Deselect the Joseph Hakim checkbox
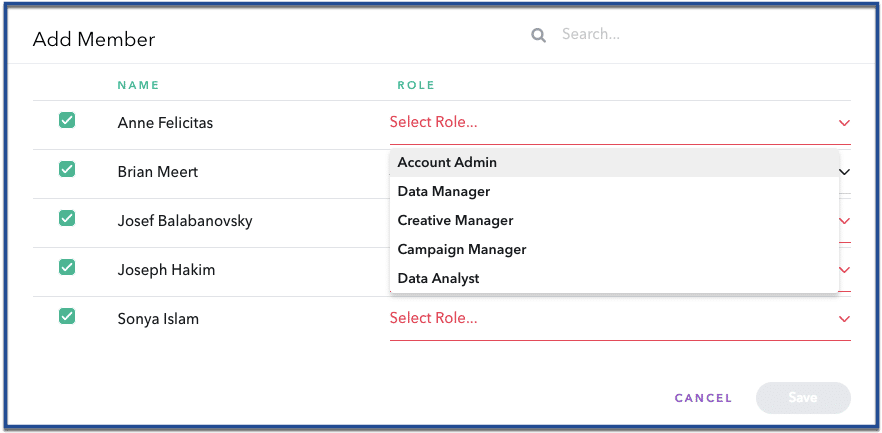 pos(67,268)
